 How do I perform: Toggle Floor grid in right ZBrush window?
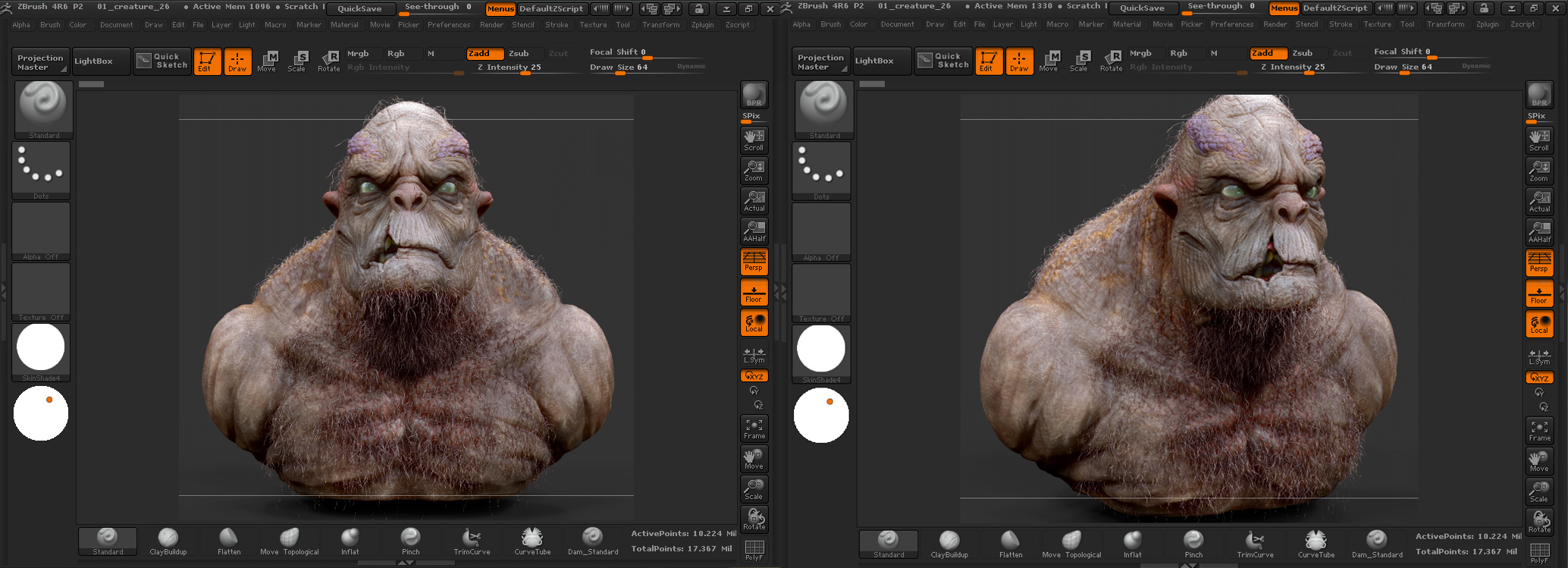point(1539,293)
